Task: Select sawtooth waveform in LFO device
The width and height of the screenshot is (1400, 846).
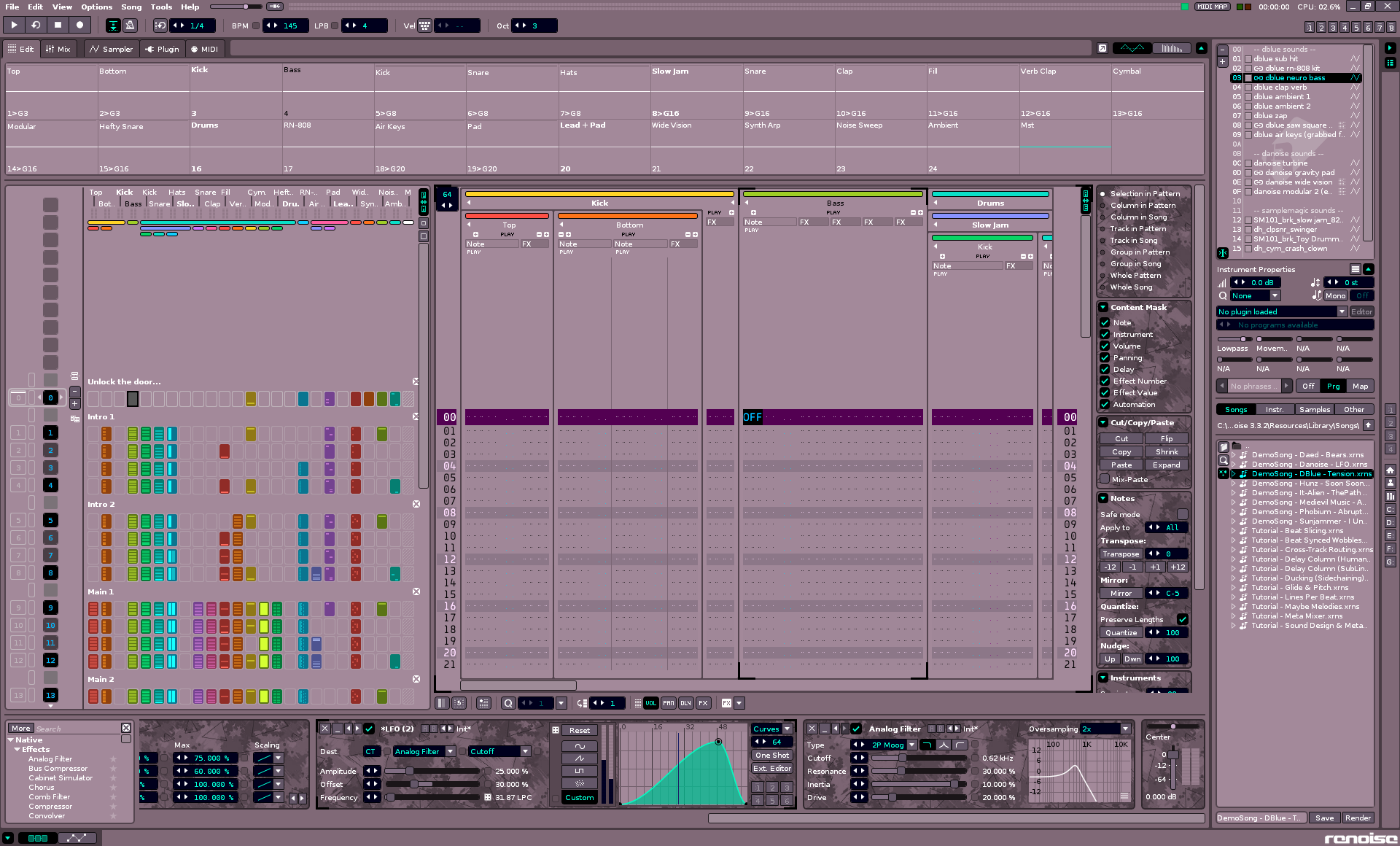Action: [580, 758]
